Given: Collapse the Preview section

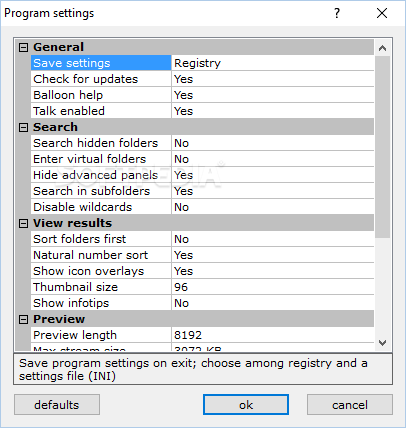Looking at the screenshot, I should coord(23,319).
